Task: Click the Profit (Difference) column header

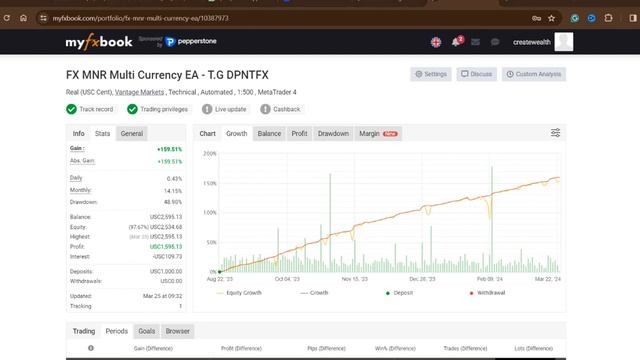Action: pos(241,349)
